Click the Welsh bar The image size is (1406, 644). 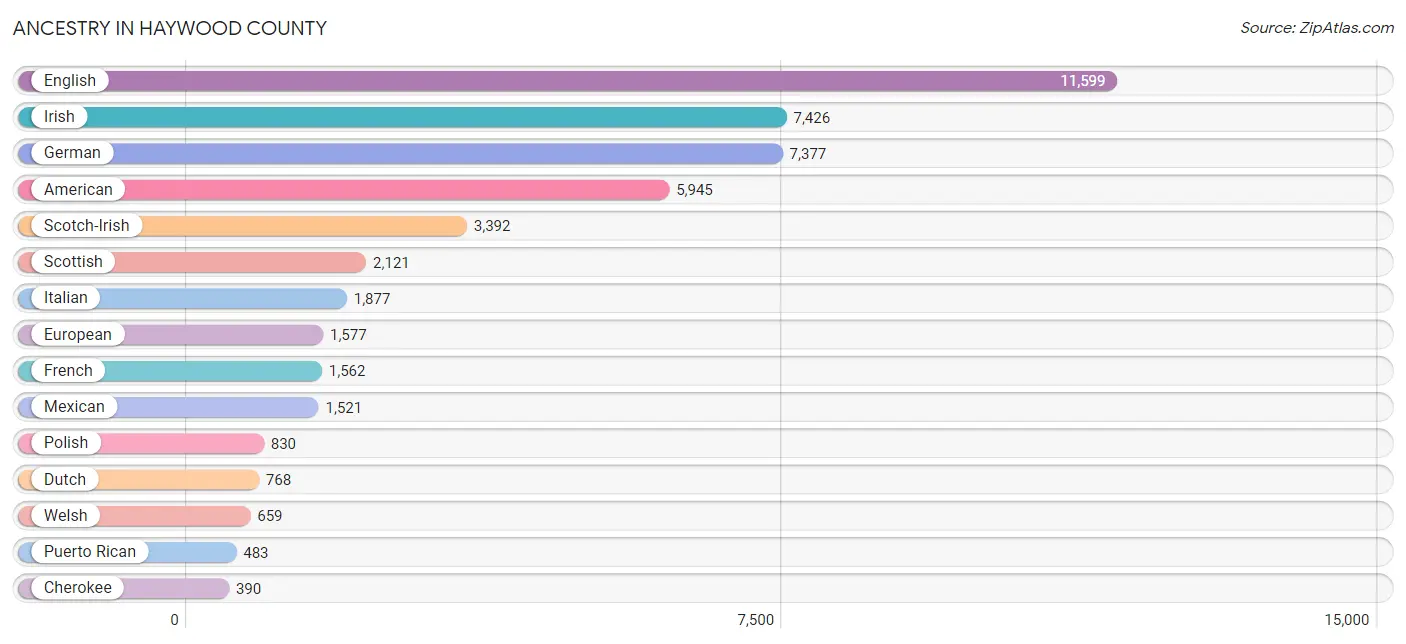134,515
